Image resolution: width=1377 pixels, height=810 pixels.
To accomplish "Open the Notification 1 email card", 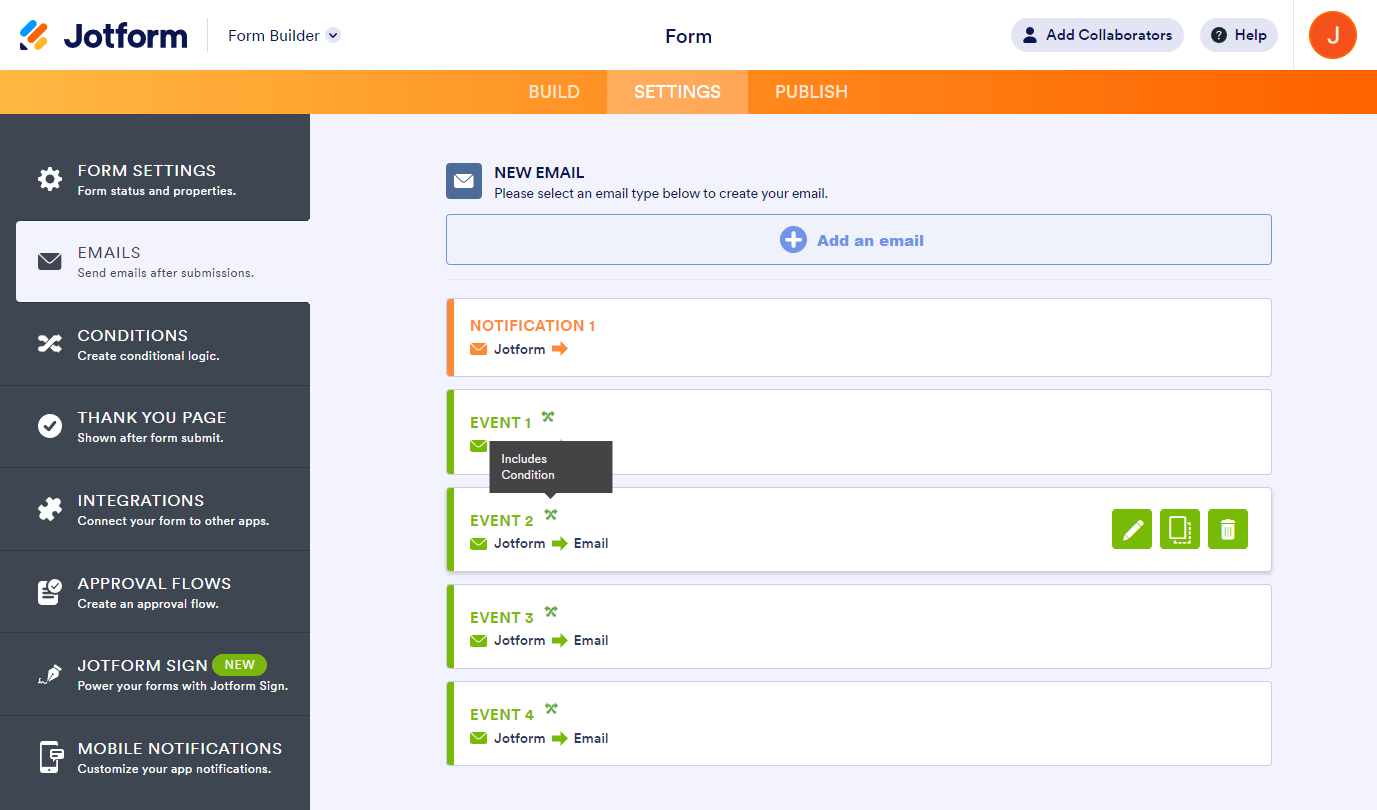I will point(858,337).
